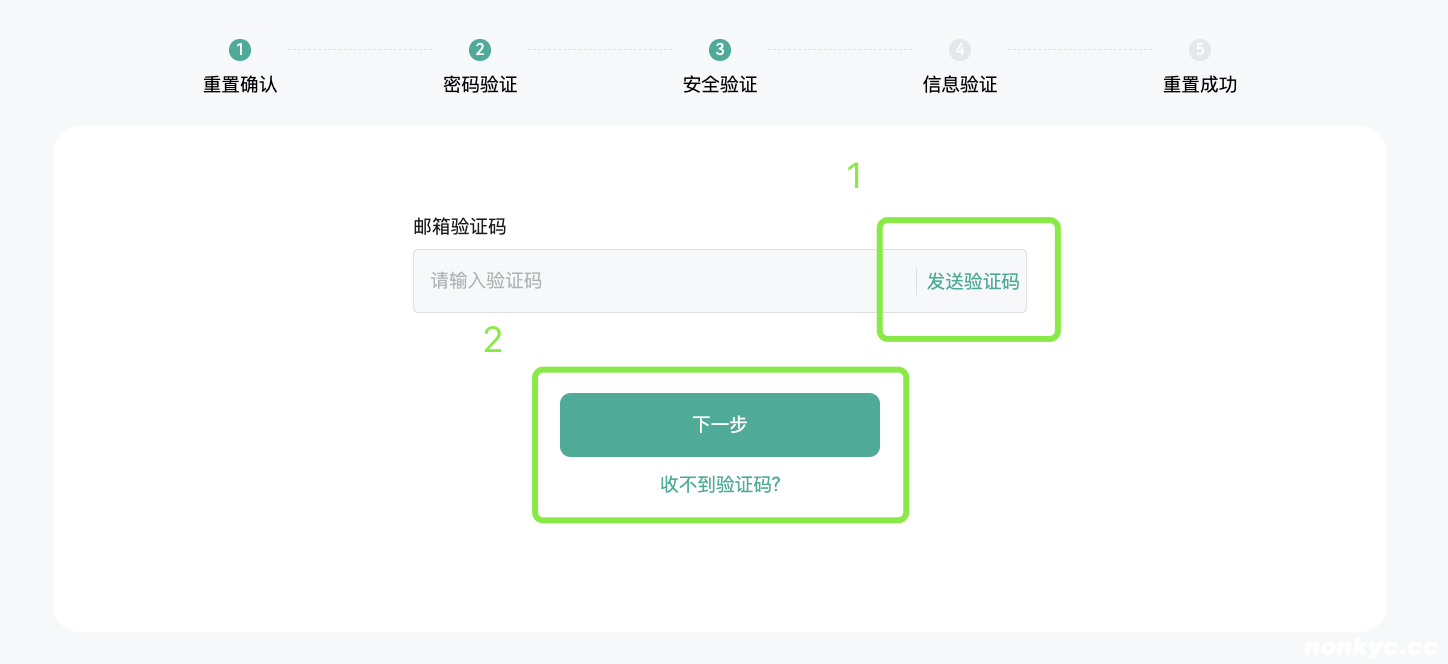Select the highlighted step 3 安全验证 circle

click(x=719, y=48)
